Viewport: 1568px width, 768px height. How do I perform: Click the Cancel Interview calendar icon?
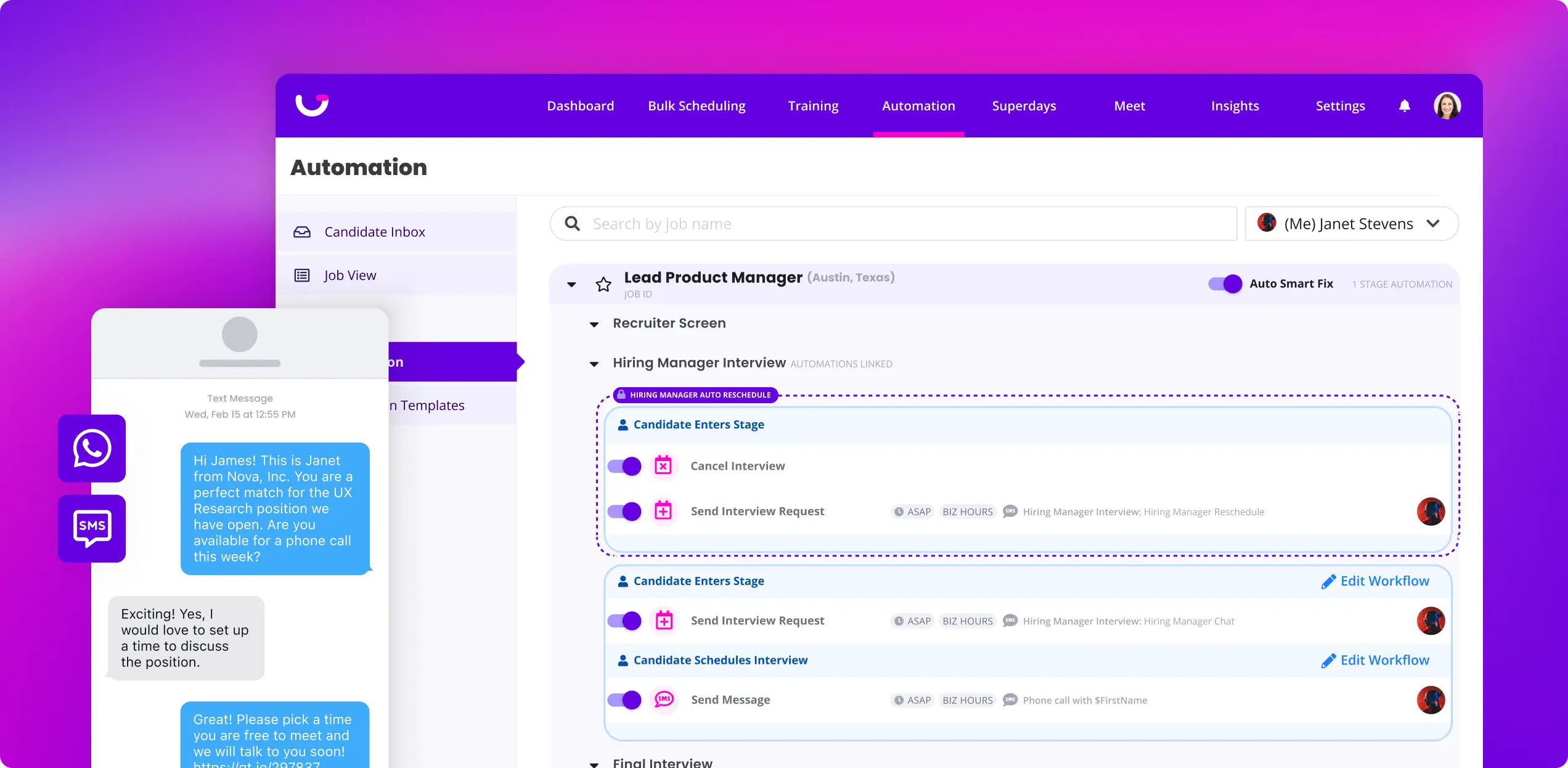tap(664, 466)
